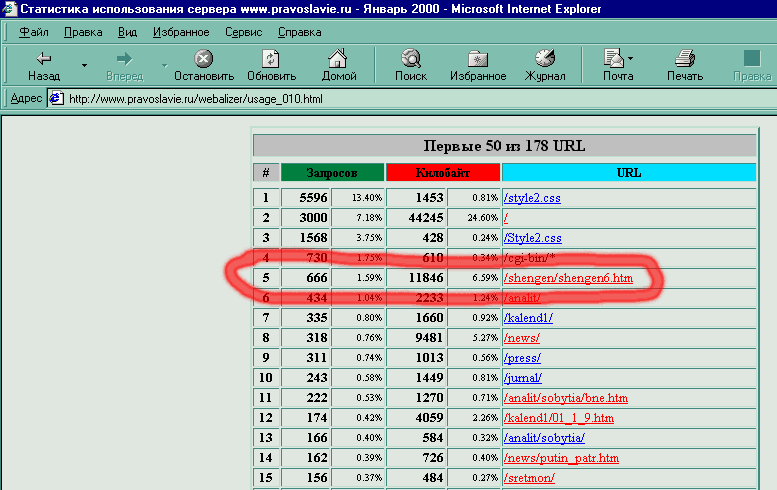Click the Back (Назад) arrow icon
Viewport: 777px width, 490px height.
pos(43,59)
